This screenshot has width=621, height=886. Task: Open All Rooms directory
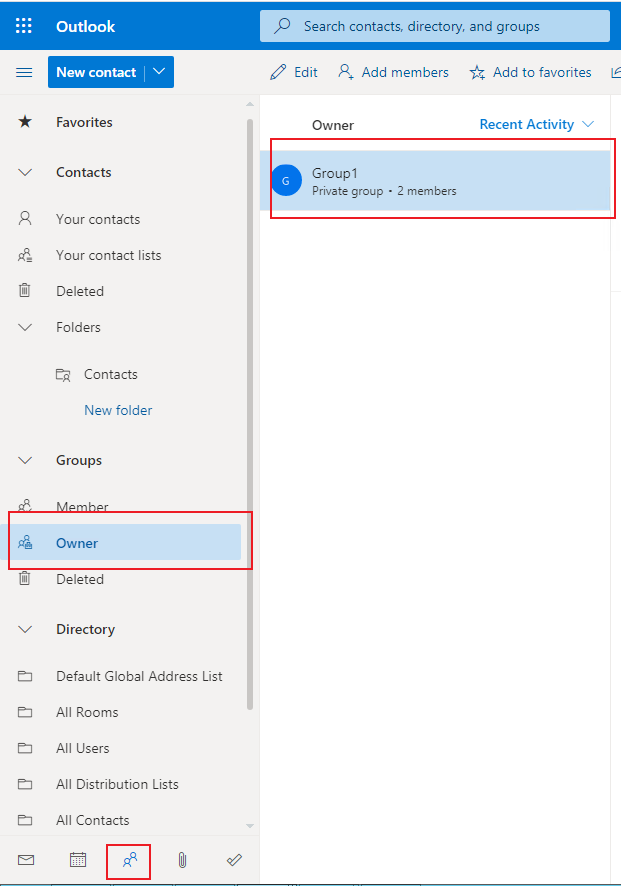pyautogui.click(x=87, y=713)
